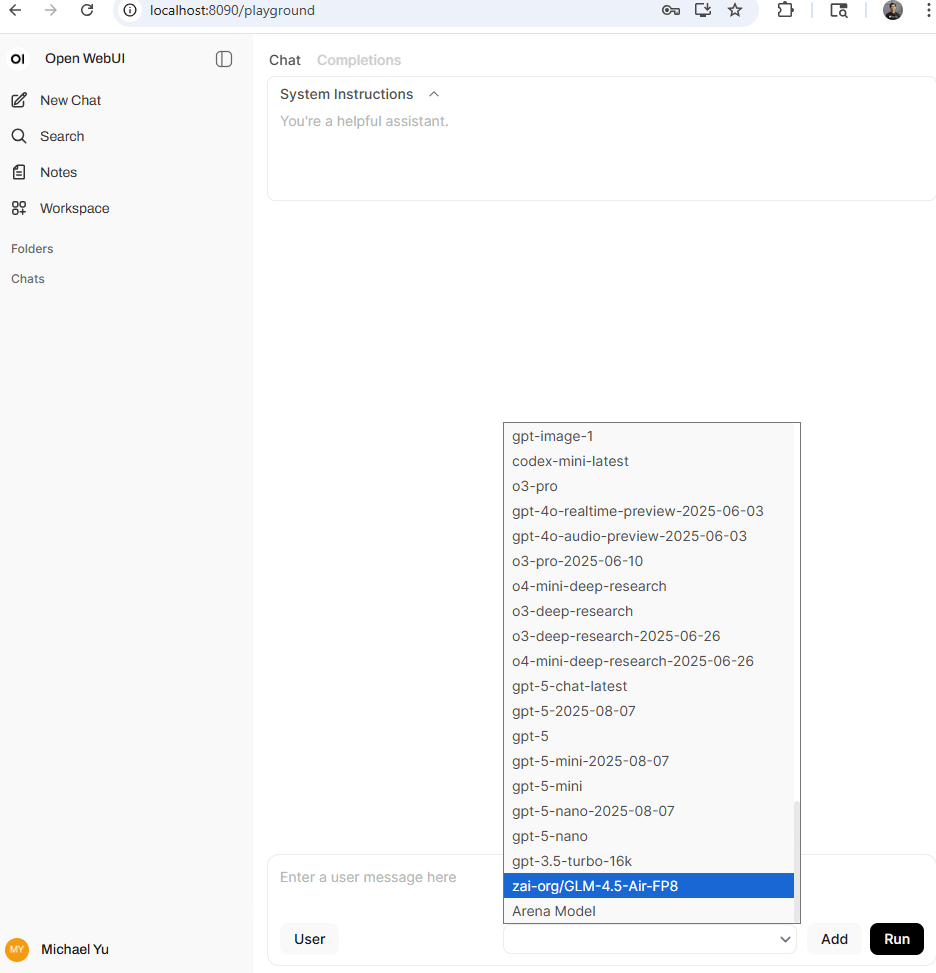Select codex-mini-latest from model list
This screenshot has width=936, height=973.
649,461
